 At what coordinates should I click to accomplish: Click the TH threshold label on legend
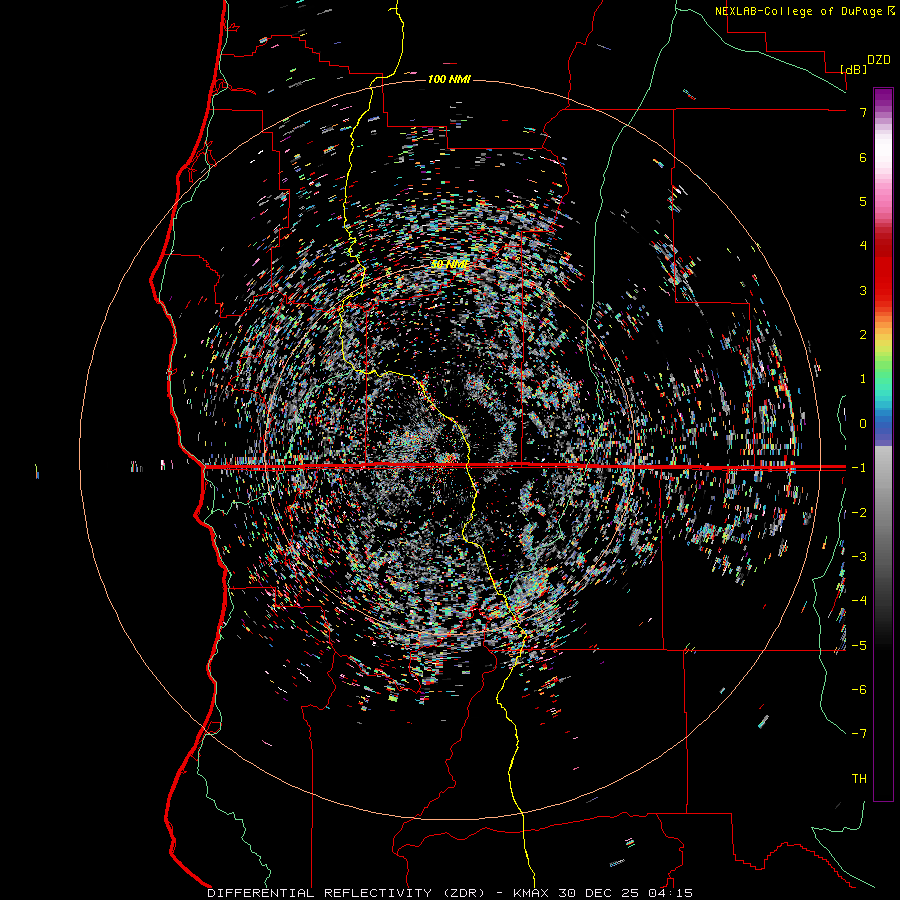point(859,779)
